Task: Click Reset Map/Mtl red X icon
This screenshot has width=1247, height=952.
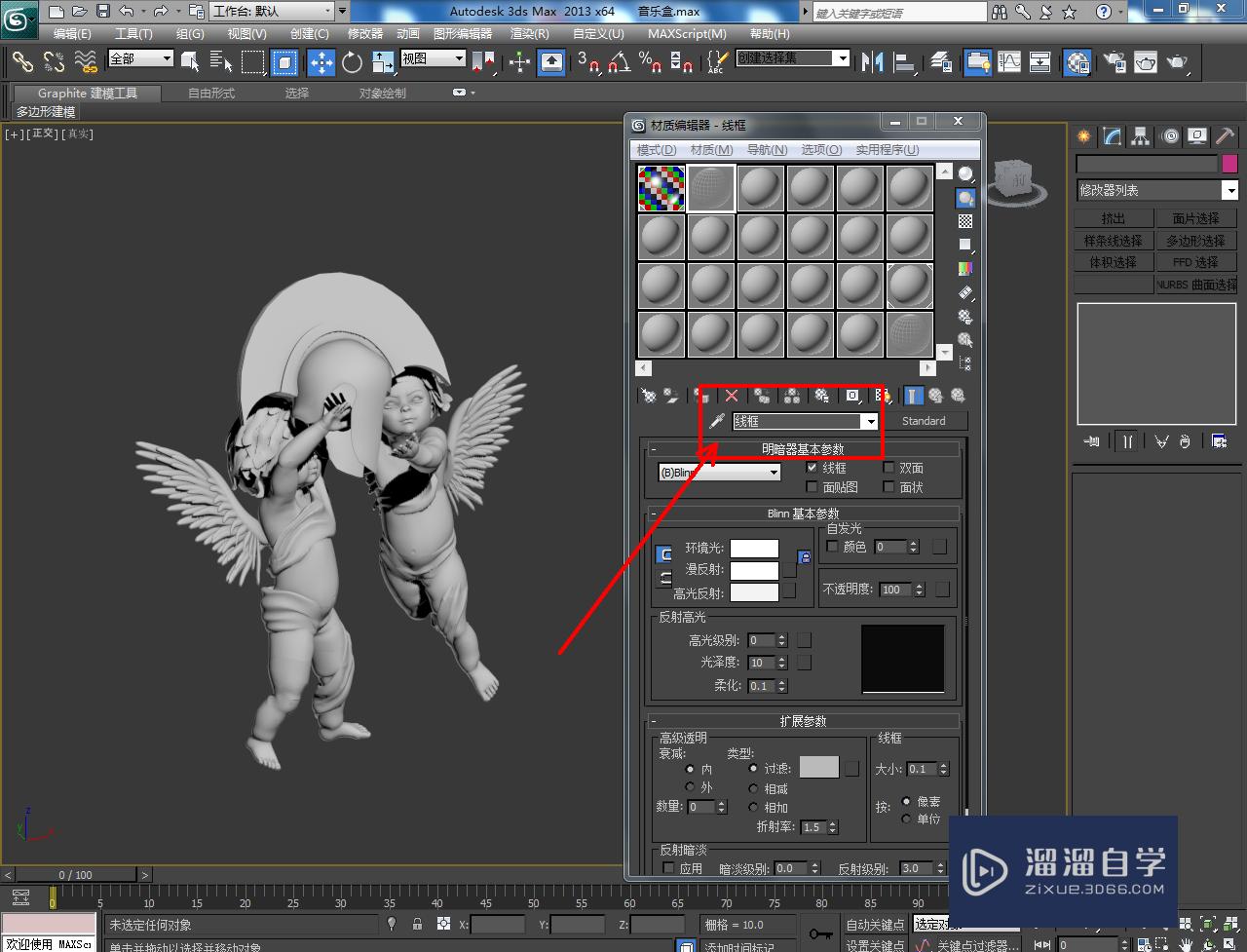Action: [732, 396]
